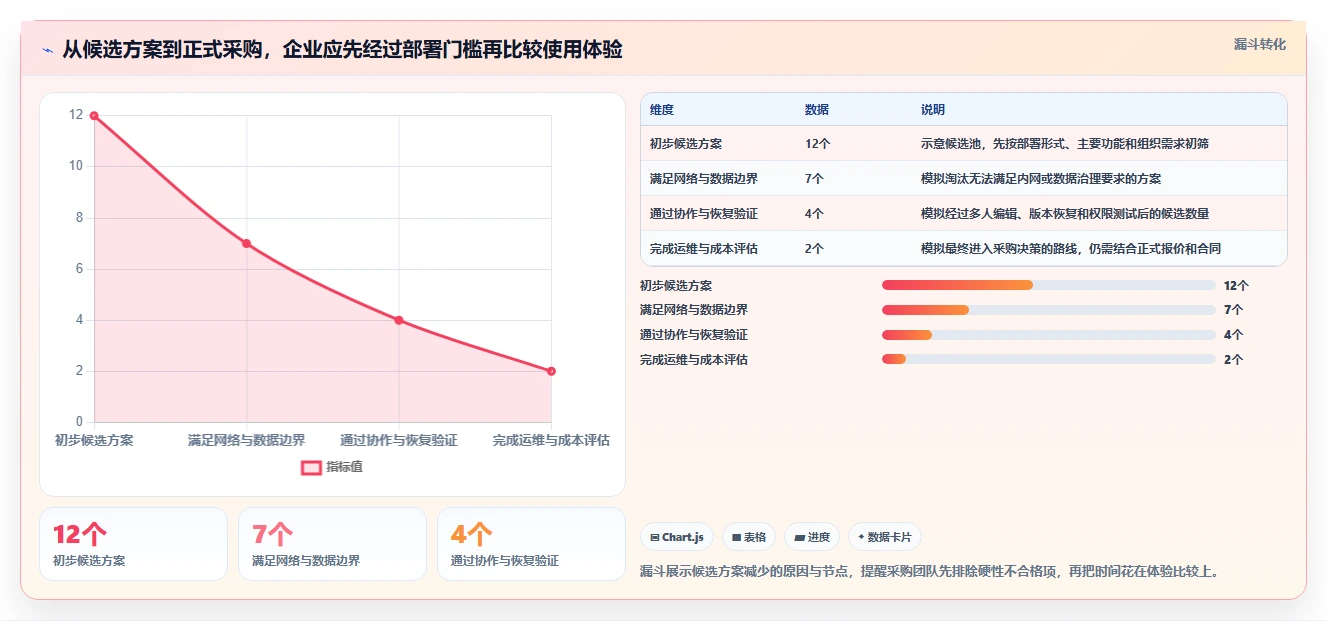Viewport: 1327px width, 621px height.
Task: Click the footer note starting with 漏斗展示
Action: [929, 572]
